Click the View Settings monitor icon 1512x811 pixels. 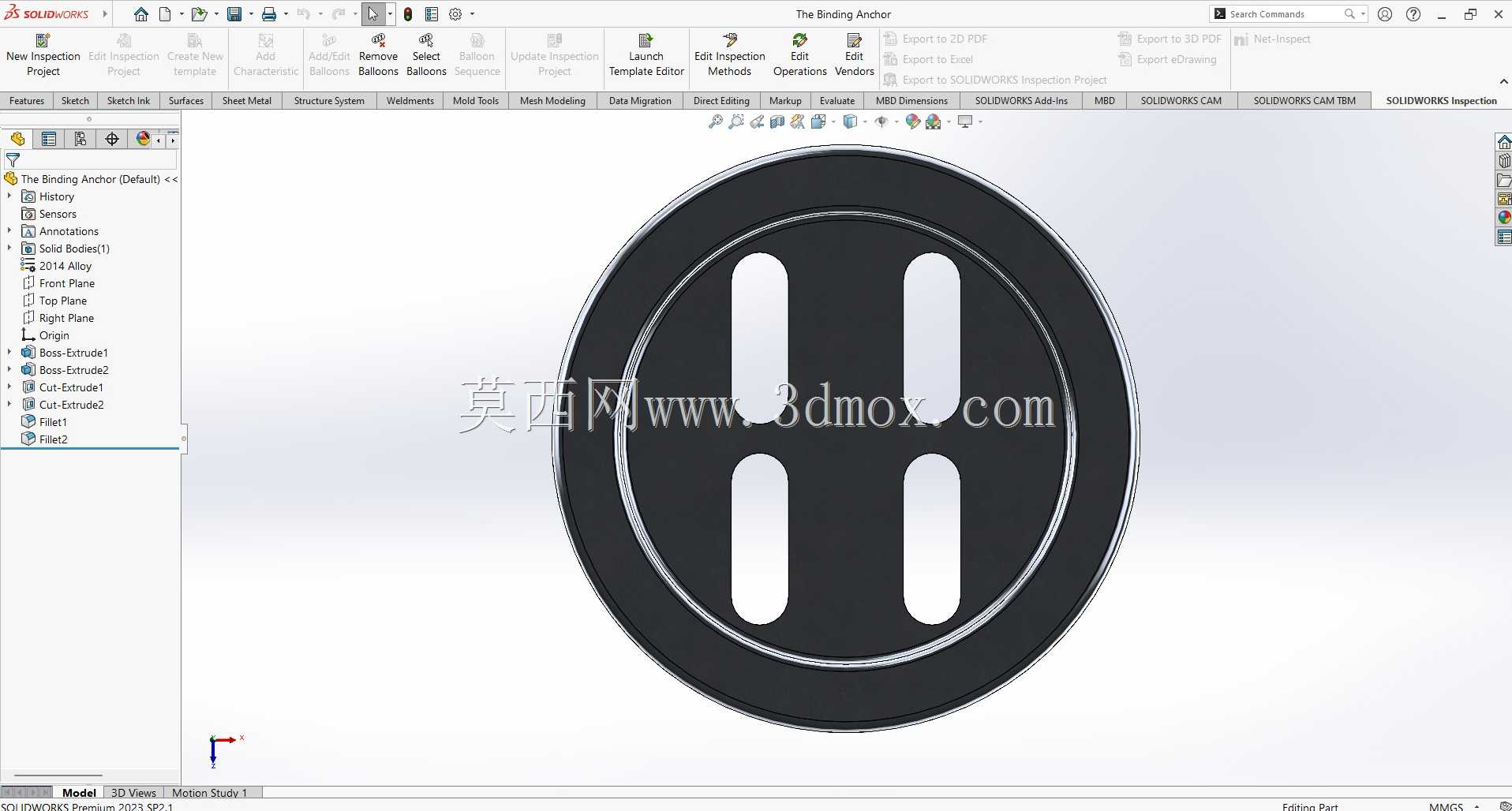965,121
